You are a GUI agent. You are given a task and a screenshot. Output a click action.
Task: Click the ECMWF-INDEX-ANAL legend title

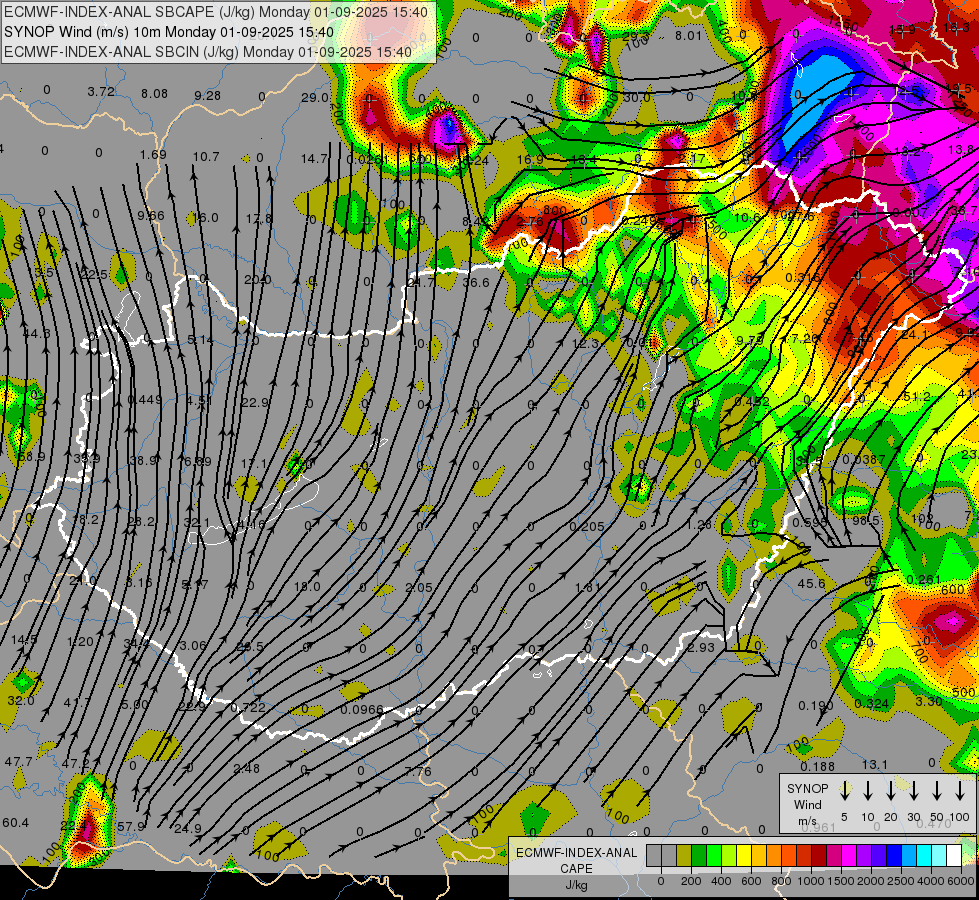pos(576,853)
